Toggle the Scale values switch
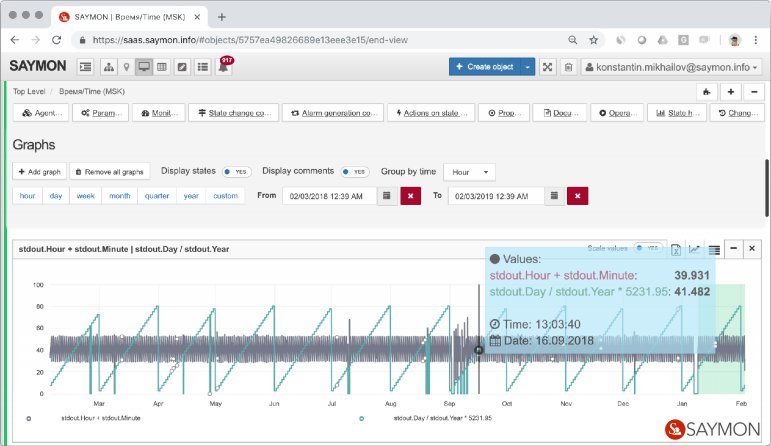Screen dimensions: 771x446 [648, 248]
